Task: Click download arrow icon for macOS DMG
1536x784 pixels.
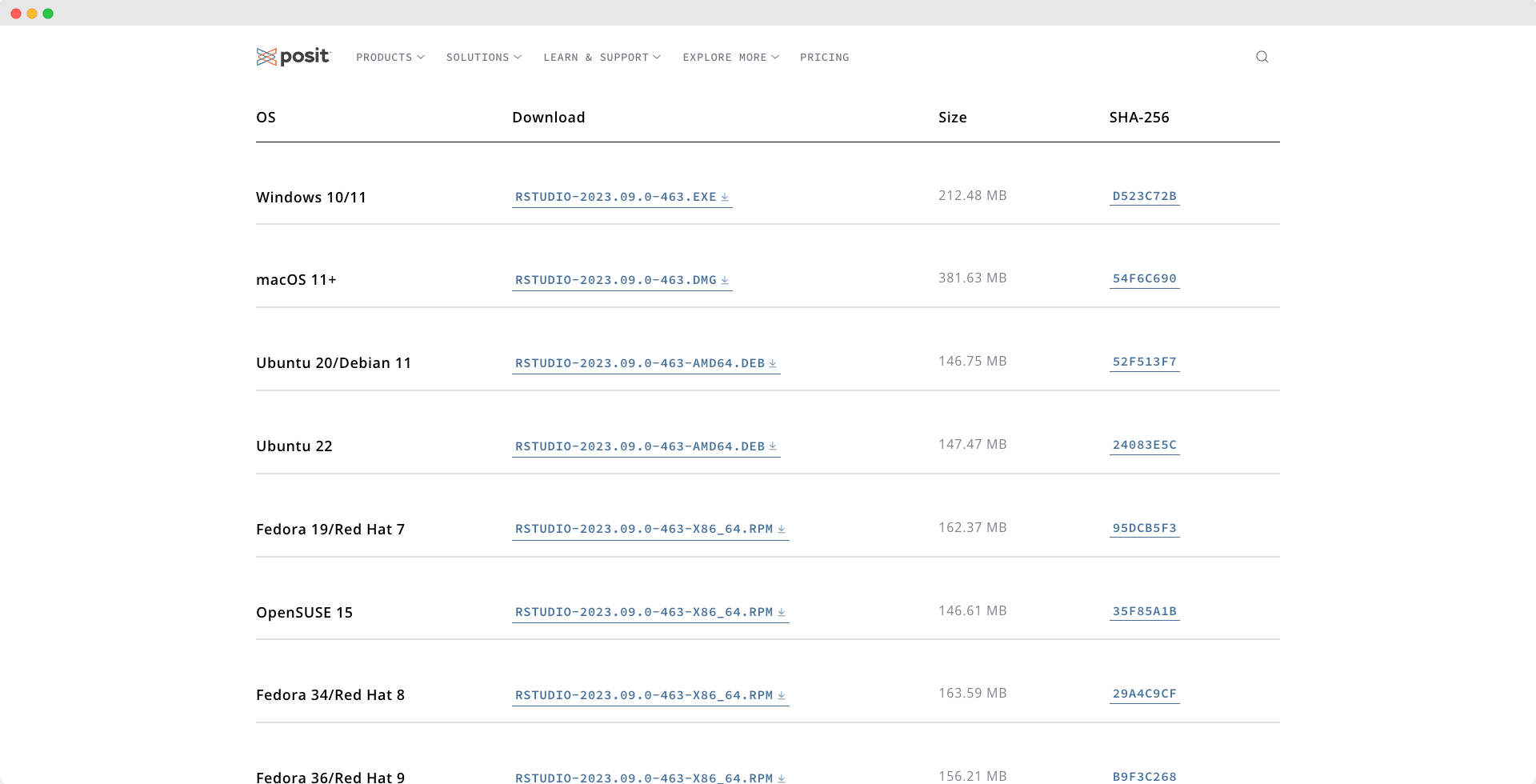Action: point(725,280)
